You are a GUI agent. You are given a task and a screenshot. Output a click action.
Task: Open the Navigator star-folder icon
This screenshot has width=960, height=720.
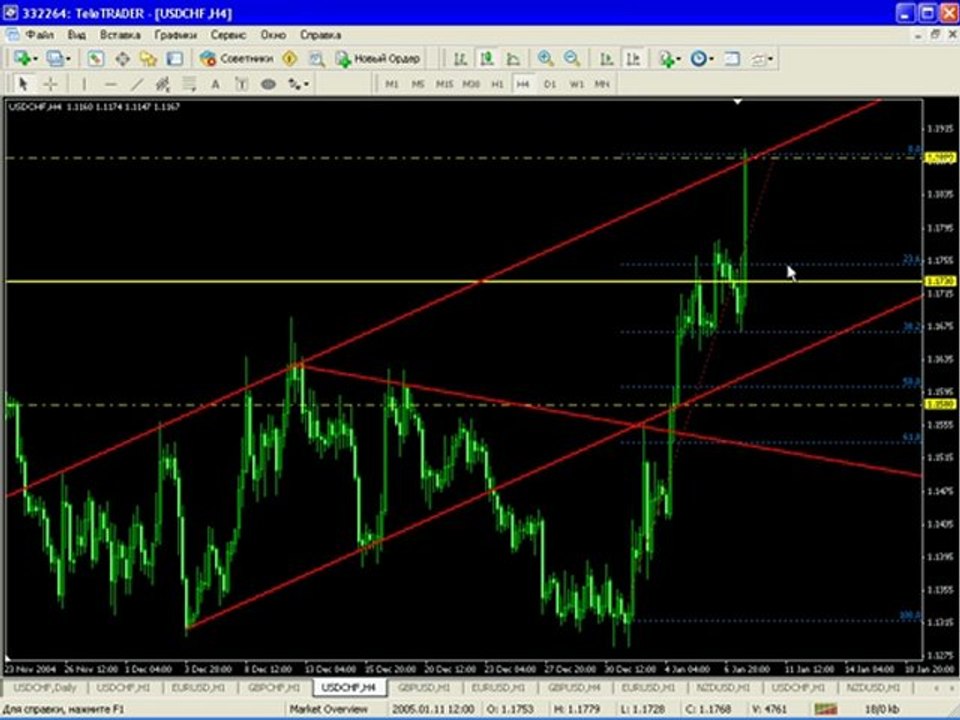[x=149, y=59]
